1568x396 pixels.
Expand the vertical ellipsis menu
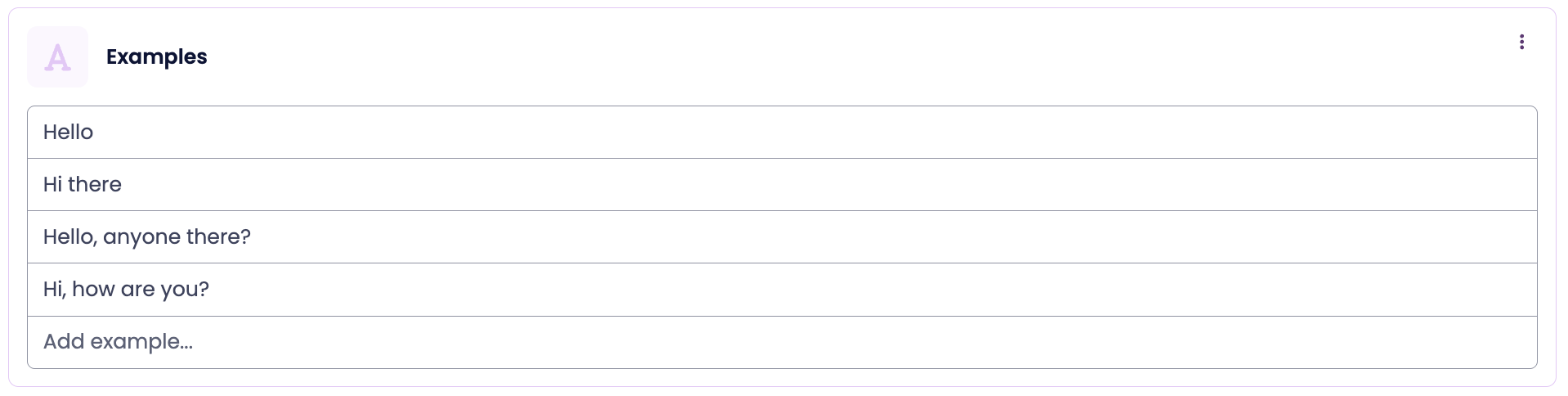(1521, 42)
